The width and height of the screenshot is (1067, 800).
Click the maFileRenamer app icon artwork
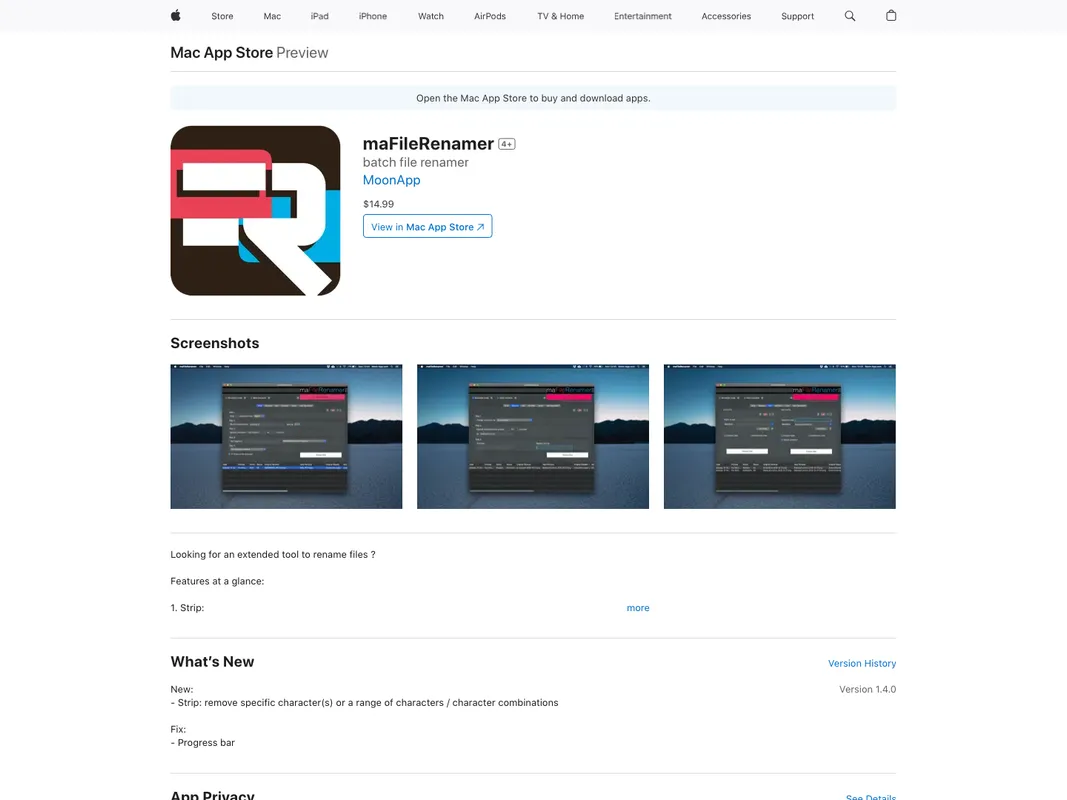(x=255, y=210)
